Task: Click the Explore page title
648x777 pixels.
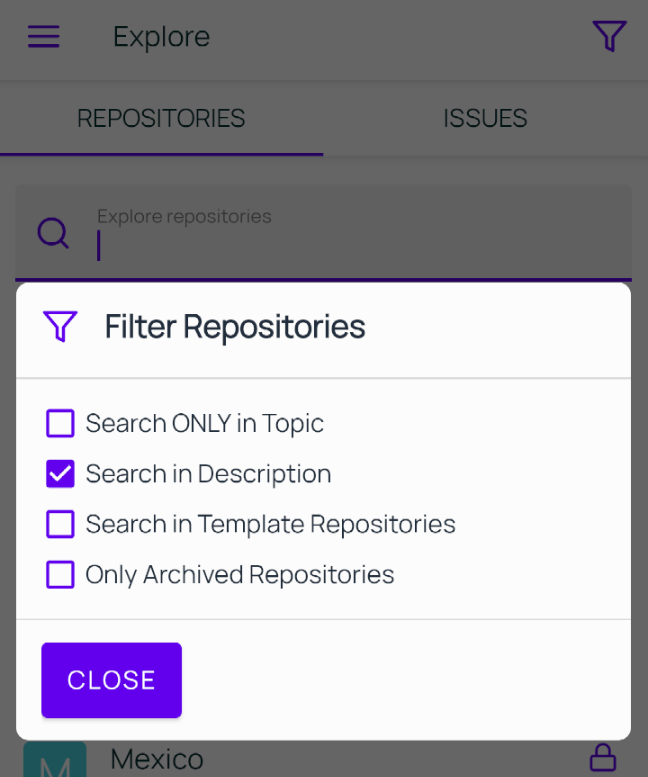Action: tap(162, 37)
